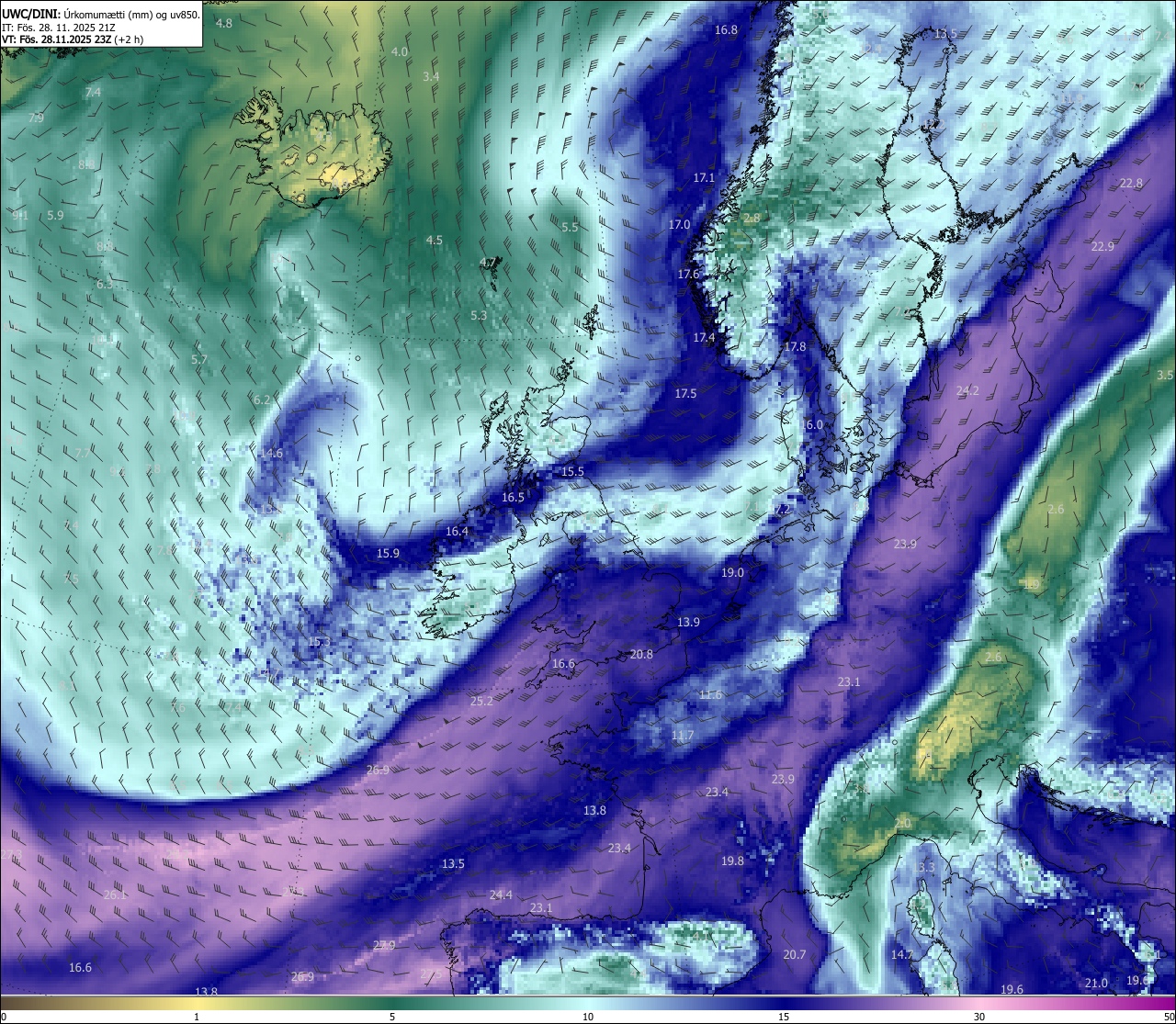Click the value 3.4 northeast of Iceland

(x=431, y=76)
